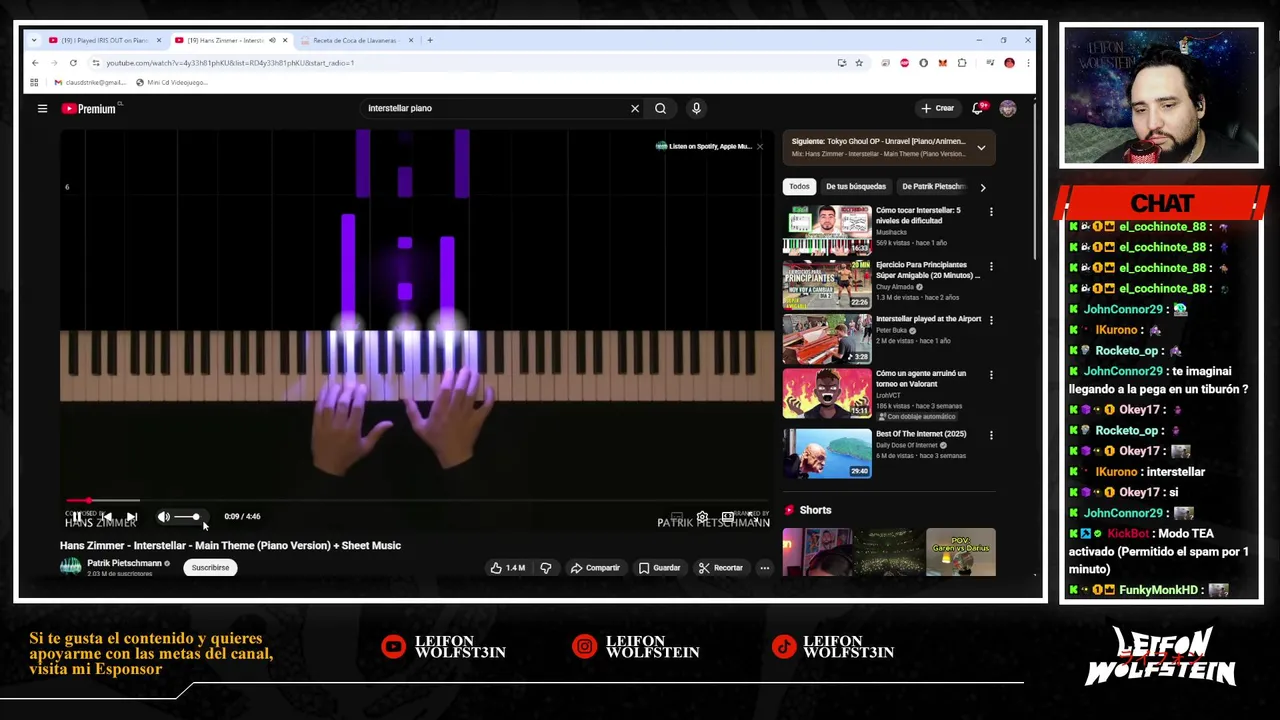This screenshot has width=1280, height=720.
Task: Open the Instagram logo on the stream overlay
Action: point(584,647)
